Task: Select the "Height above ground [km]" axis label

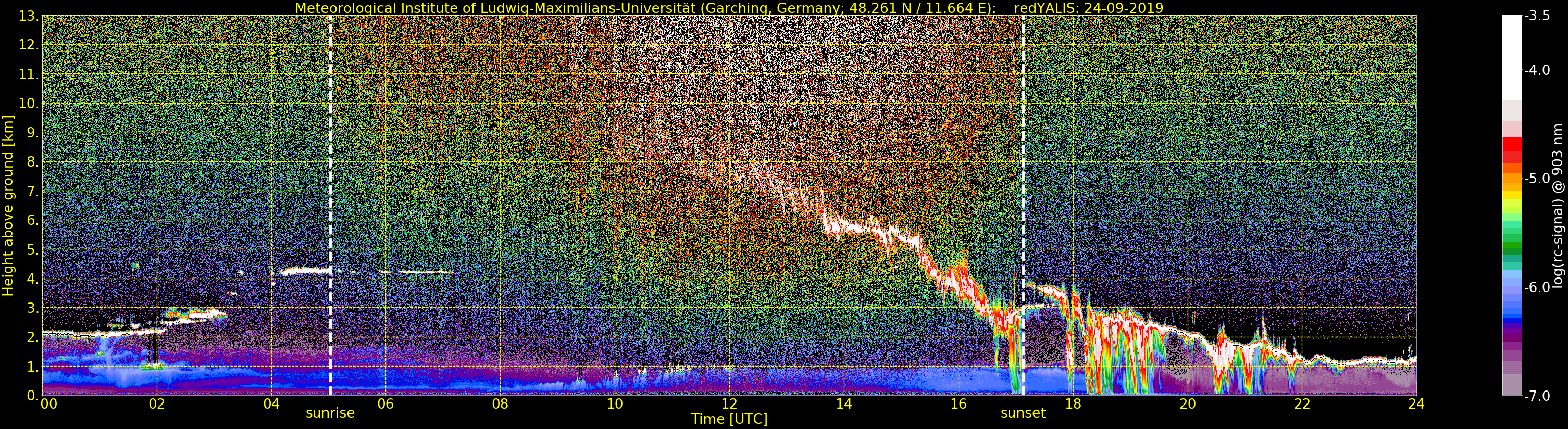Action: tap(8, 206)
